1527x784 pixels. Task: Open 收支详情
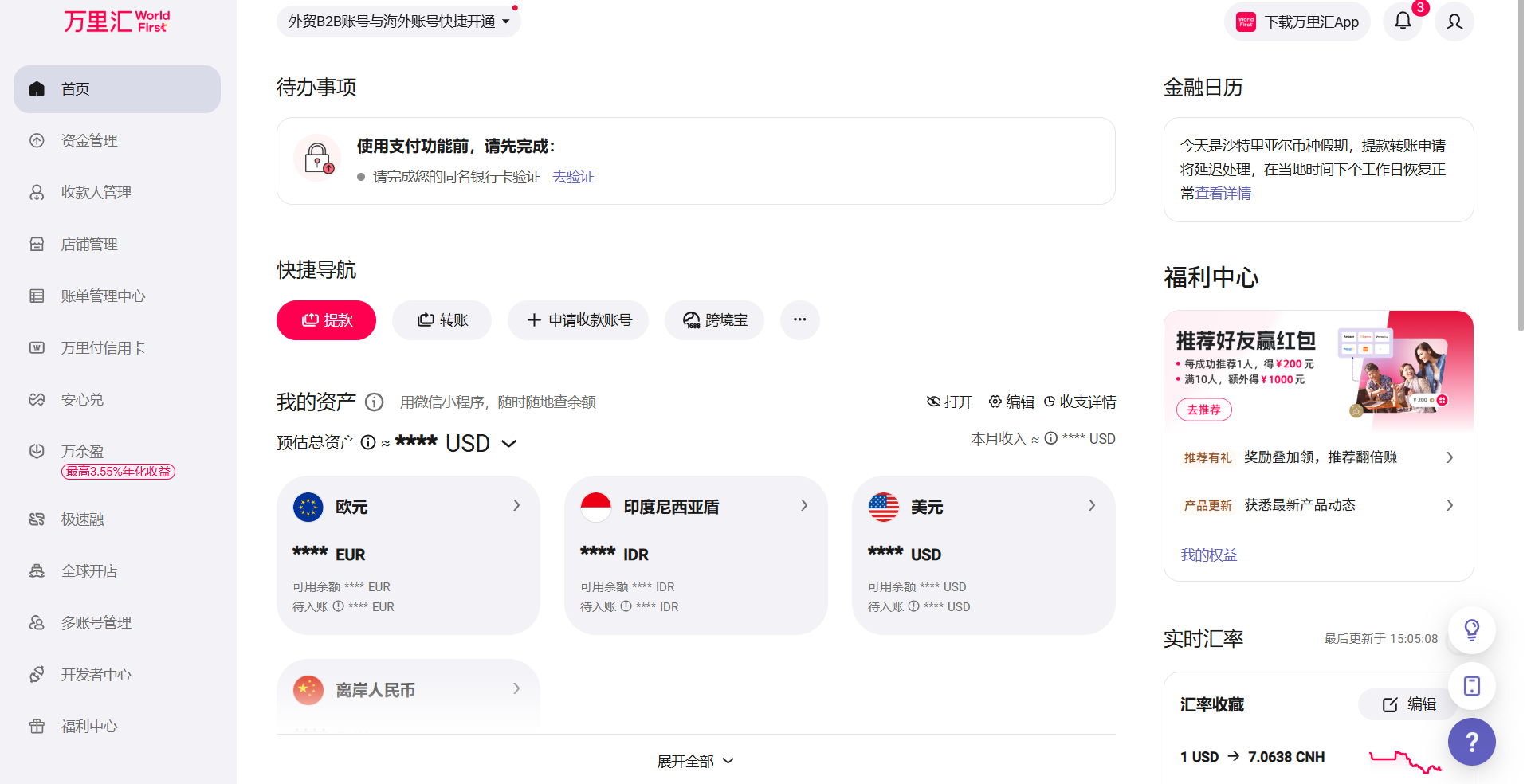pyautogui.click(x=1080, y=402)
